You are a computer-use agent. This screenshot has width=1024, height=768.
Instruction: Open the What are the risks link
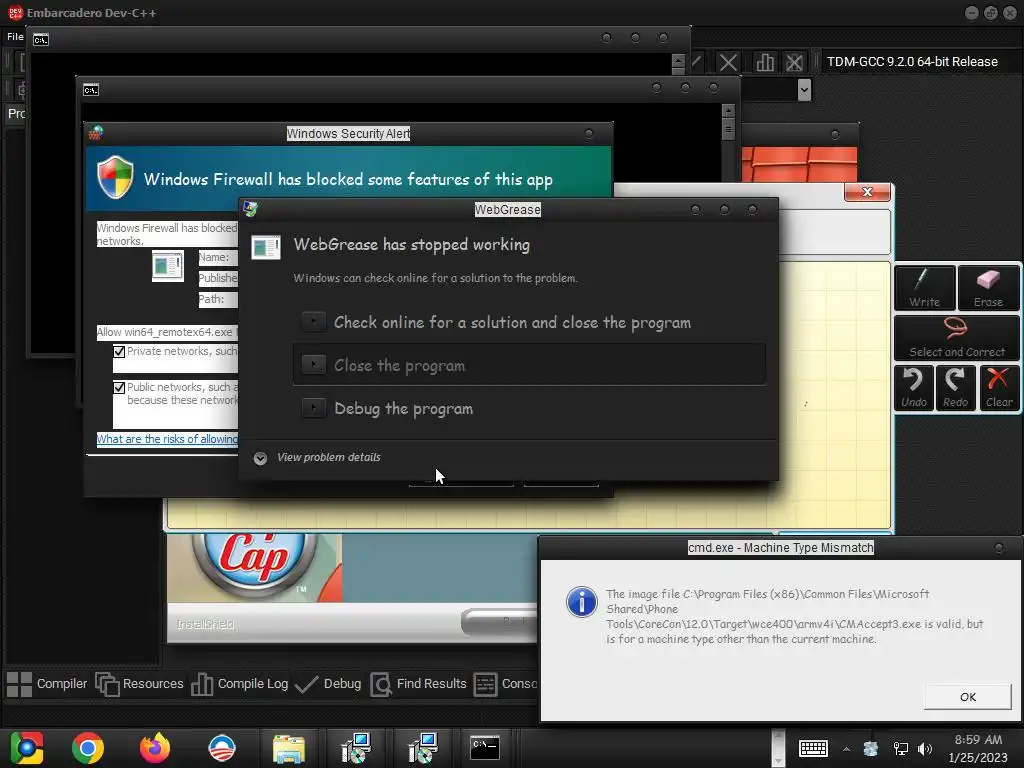tap(167, 439)
